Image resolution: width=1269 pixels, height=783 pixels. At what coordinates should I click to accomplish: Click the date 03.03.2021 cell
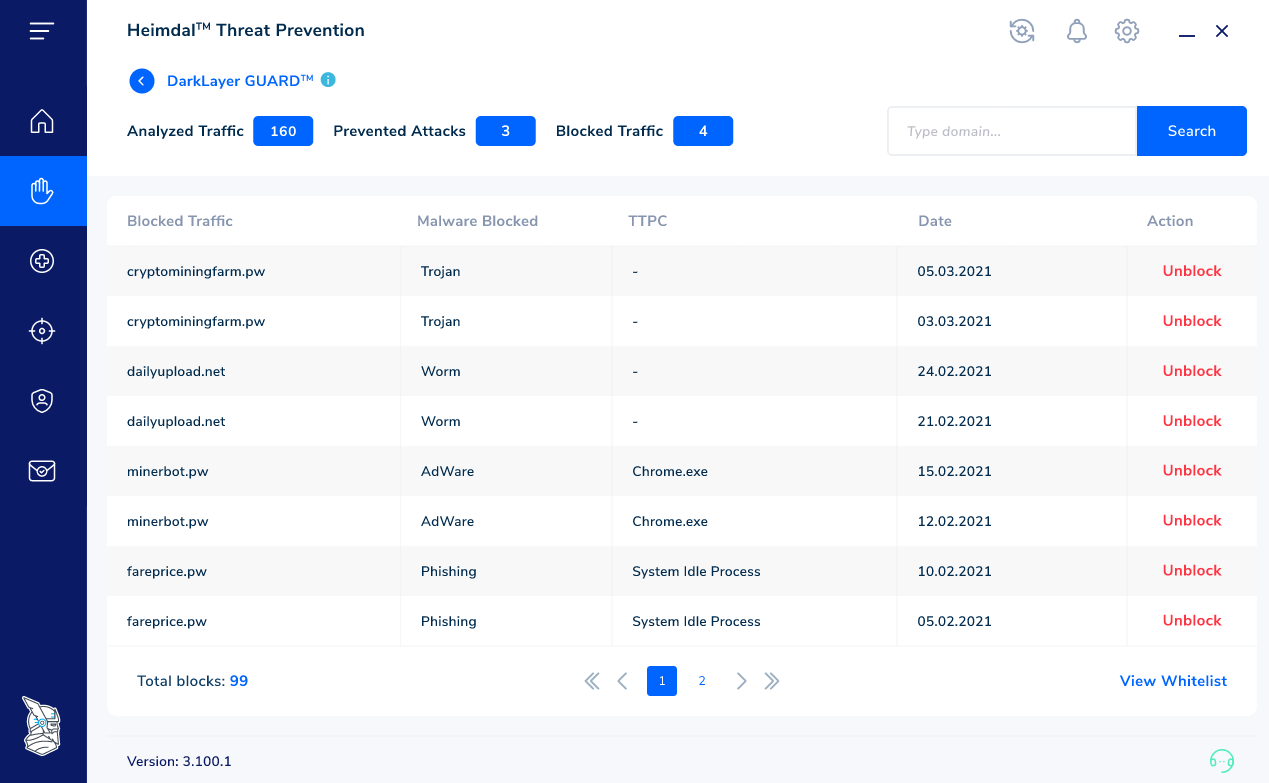[954, 321]
